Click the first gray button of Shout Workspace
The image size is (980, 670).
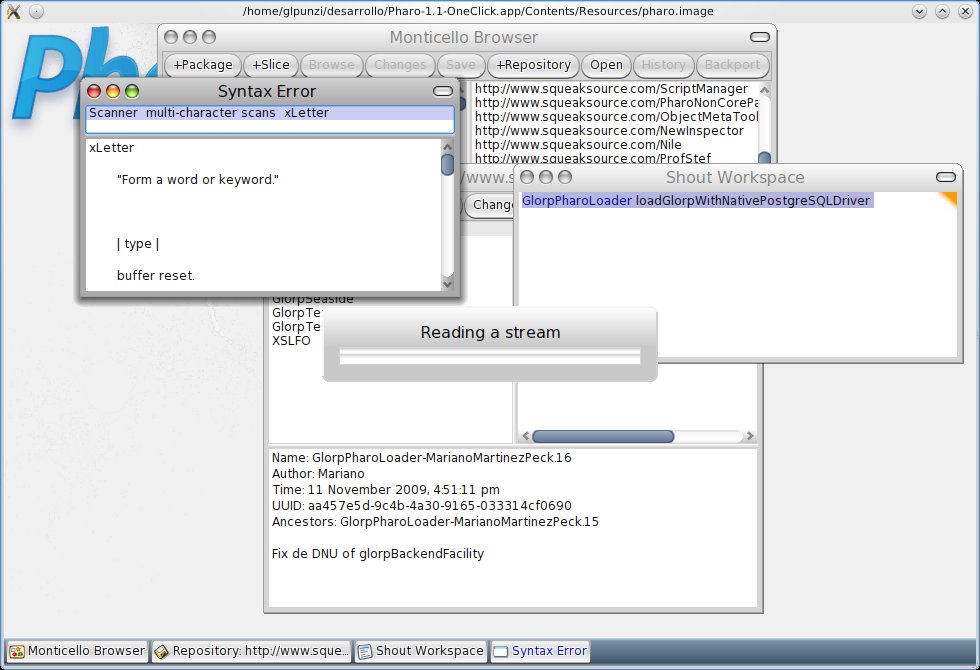tap(527, 178)
